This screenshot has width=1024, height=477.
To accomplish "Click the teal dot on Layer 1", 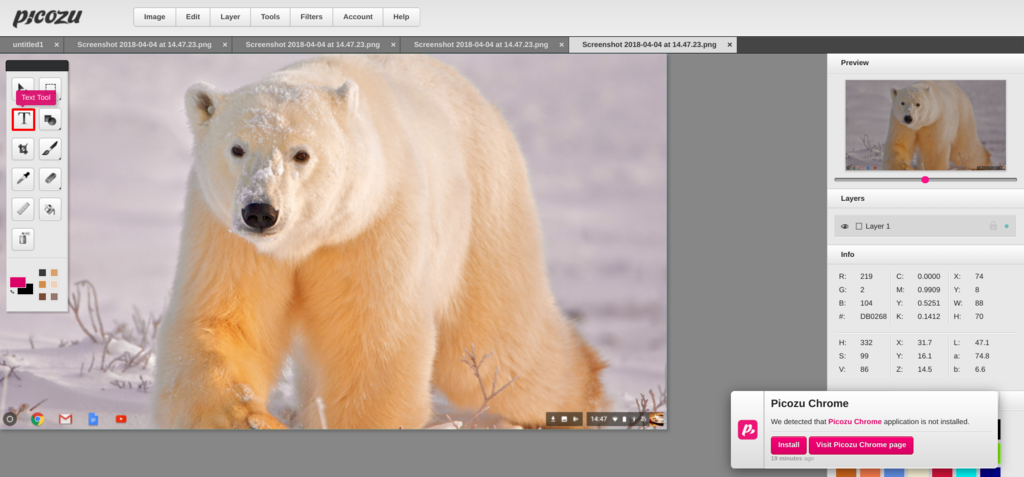I will click(x=1006, y=226).
